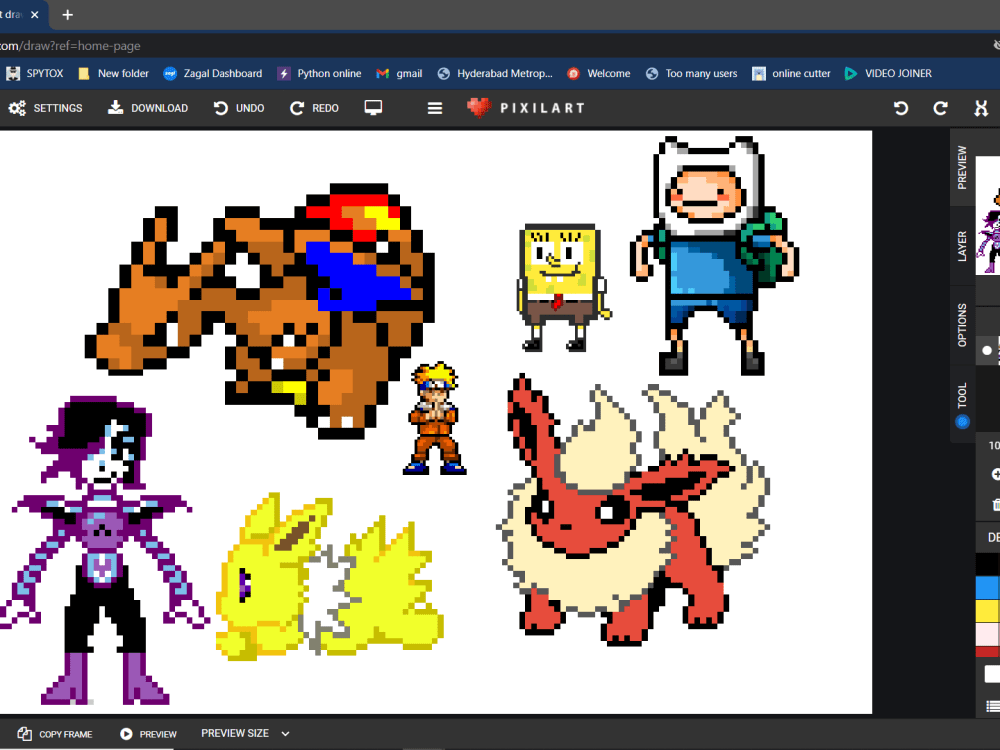Click the trash delete icon in layer panel
The image size is (1000, 750).
pos(996,505)
